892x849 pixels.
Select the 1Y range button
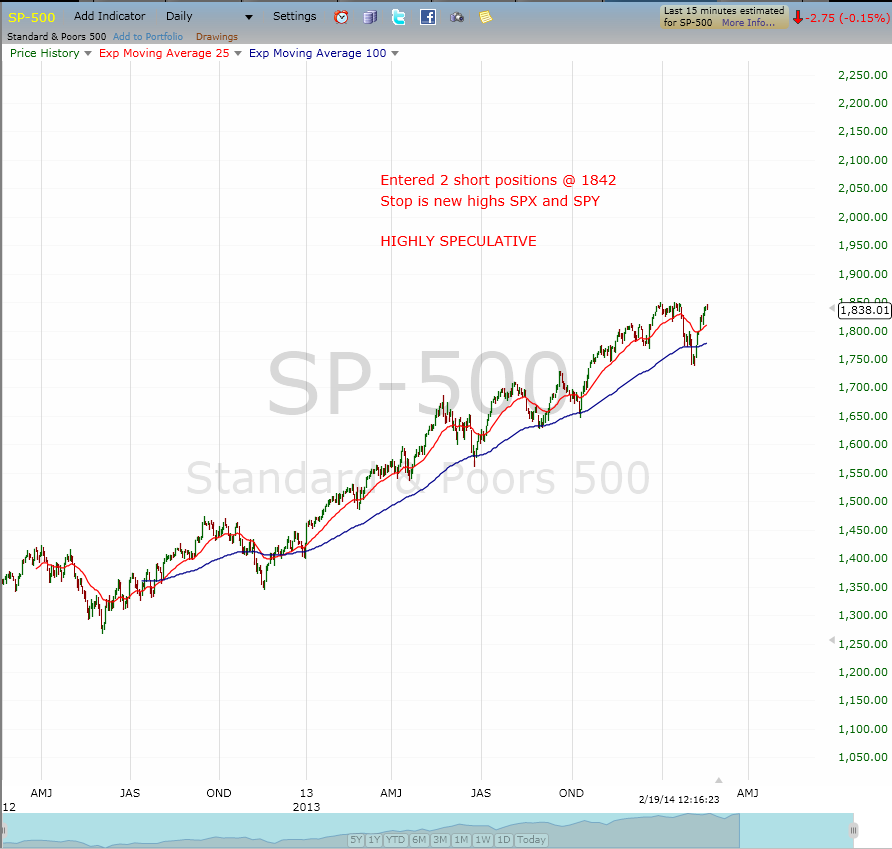pyautogui.click(x=374, y=839)
